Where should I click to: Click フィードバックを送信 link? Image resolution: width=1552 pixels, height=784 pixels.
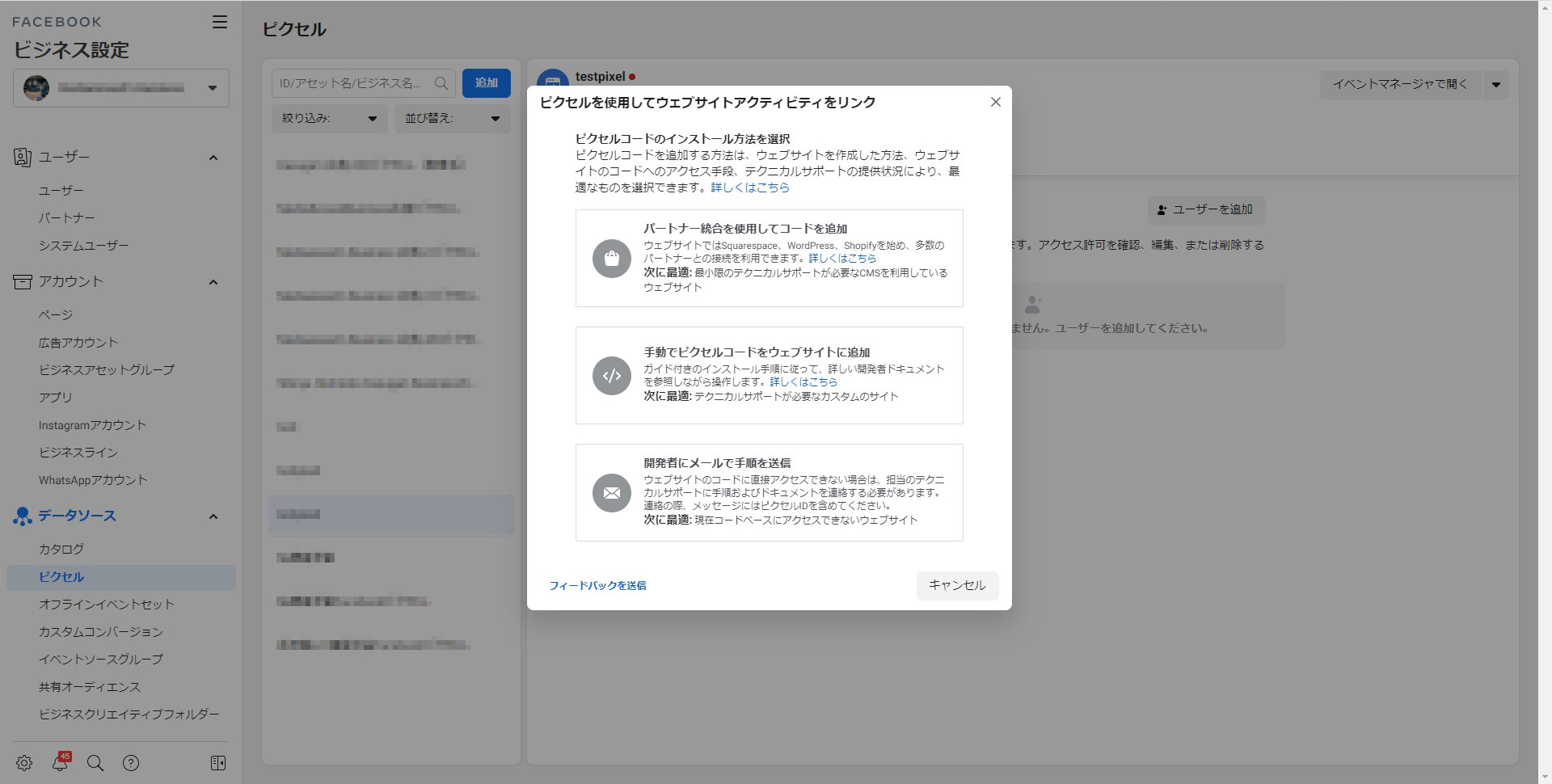(x=597, y=586)
